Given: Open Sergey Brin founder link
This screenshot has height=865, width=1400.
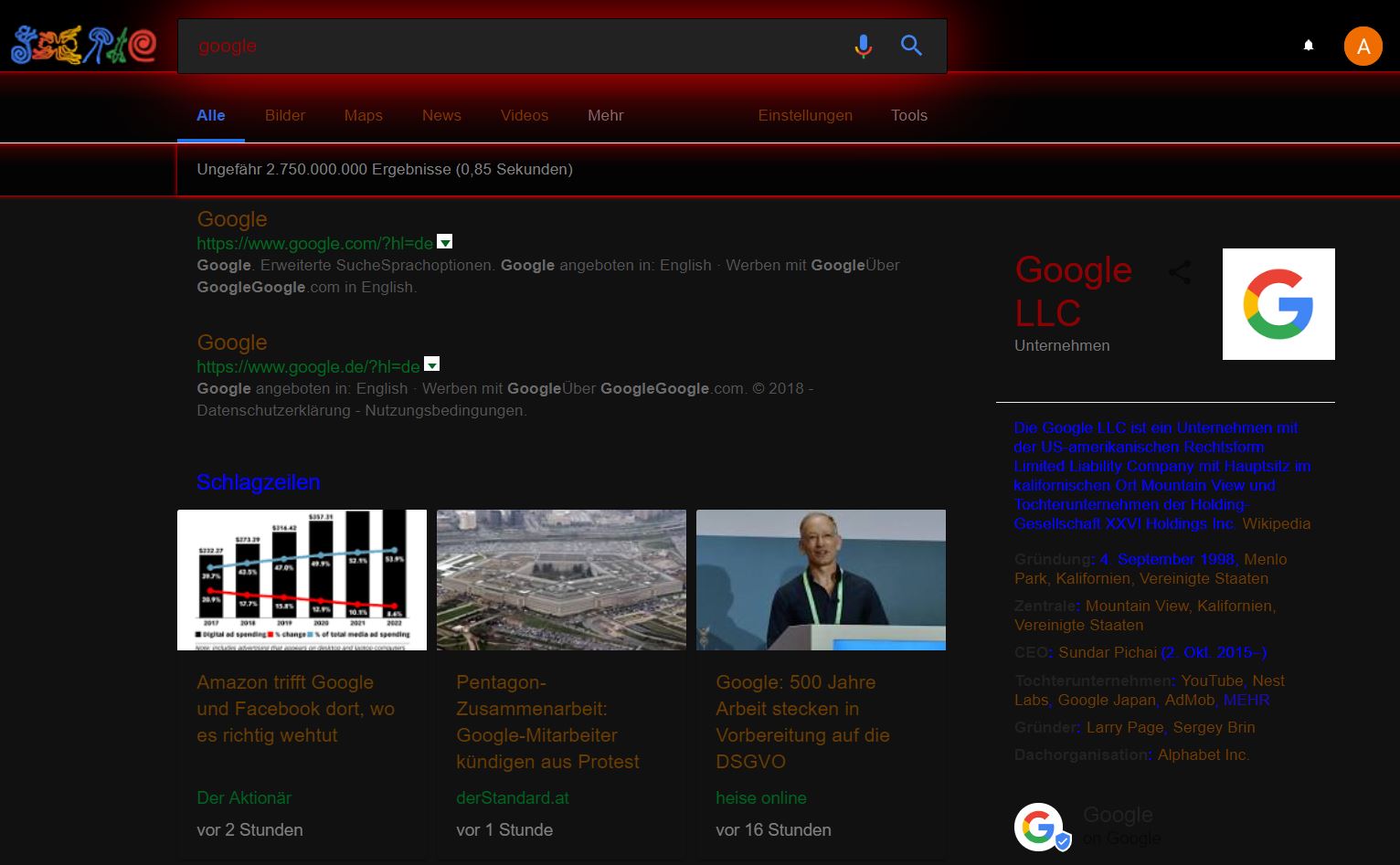Looking at the screenshot, I should pyautogui.click(x=1214, y=727).
